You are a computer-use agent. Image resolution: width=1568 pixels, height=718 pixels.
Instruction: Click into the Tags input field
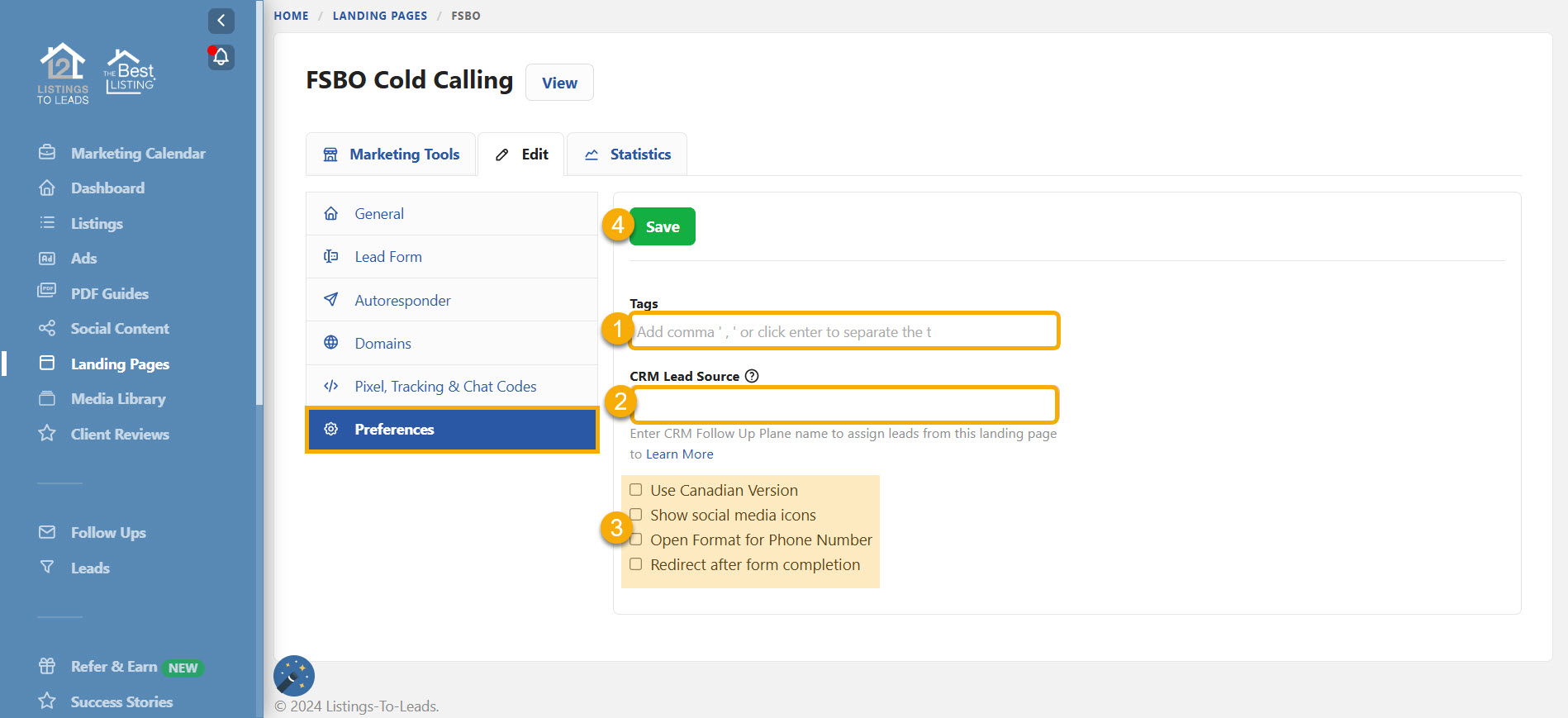coord(843,331)
